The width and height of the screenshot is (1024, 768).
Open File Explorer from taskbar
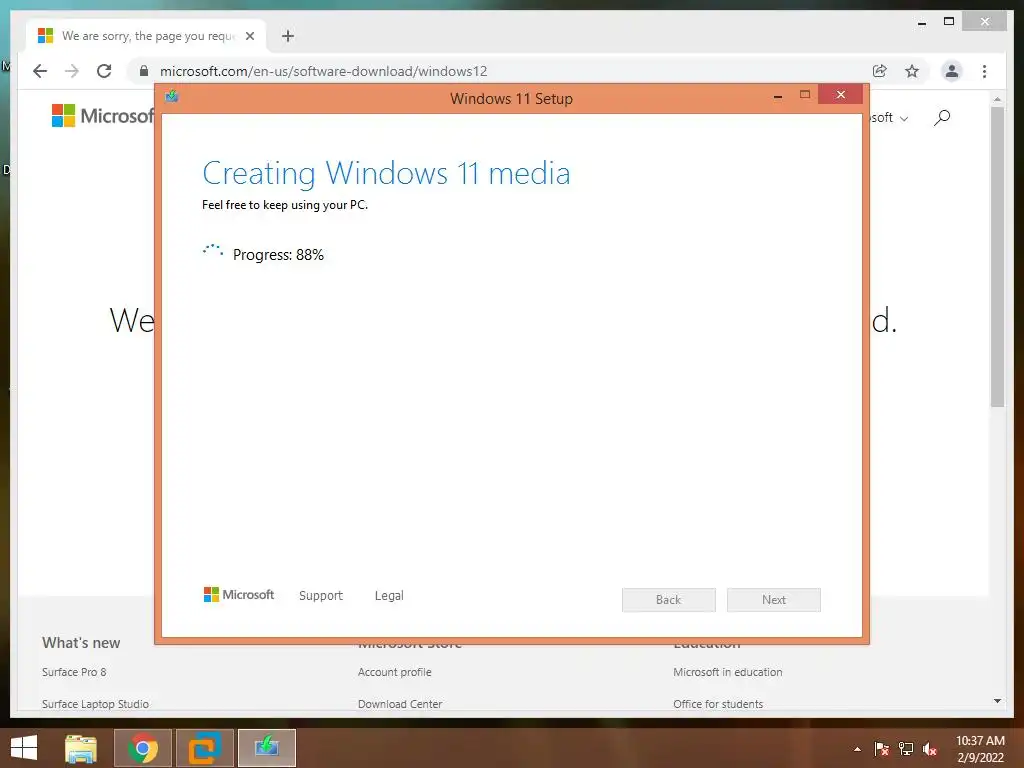pyautogui.click(x=81, y=748)
